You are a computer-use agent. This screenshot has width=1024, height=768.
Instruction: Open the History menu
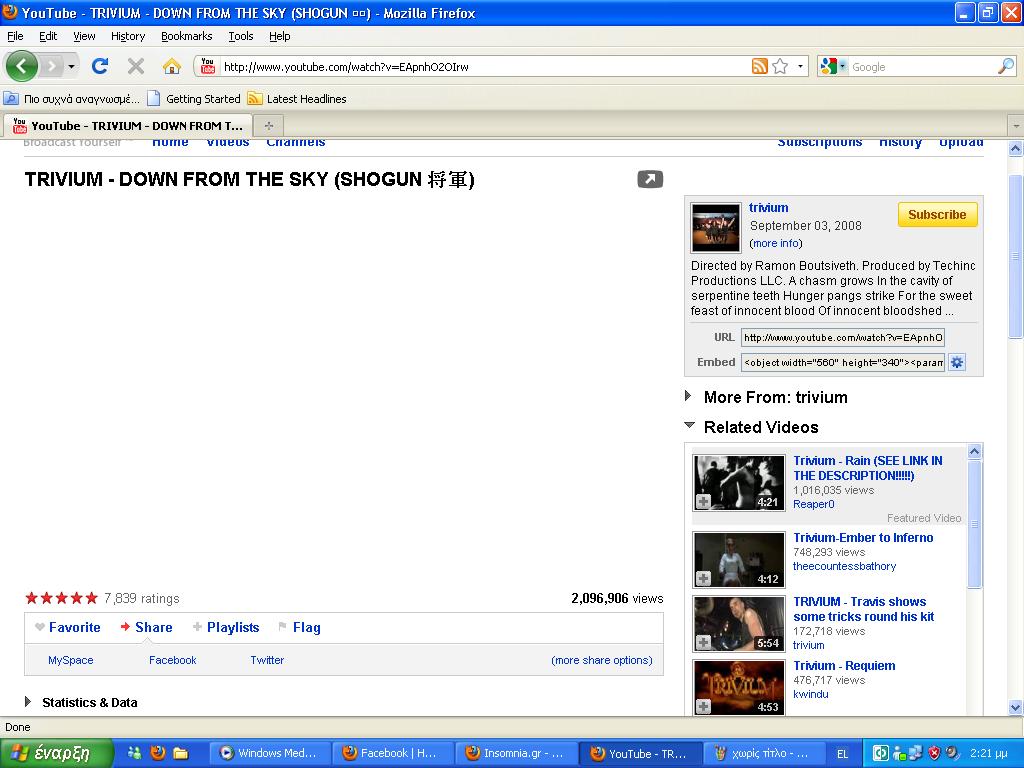point(128,36)
